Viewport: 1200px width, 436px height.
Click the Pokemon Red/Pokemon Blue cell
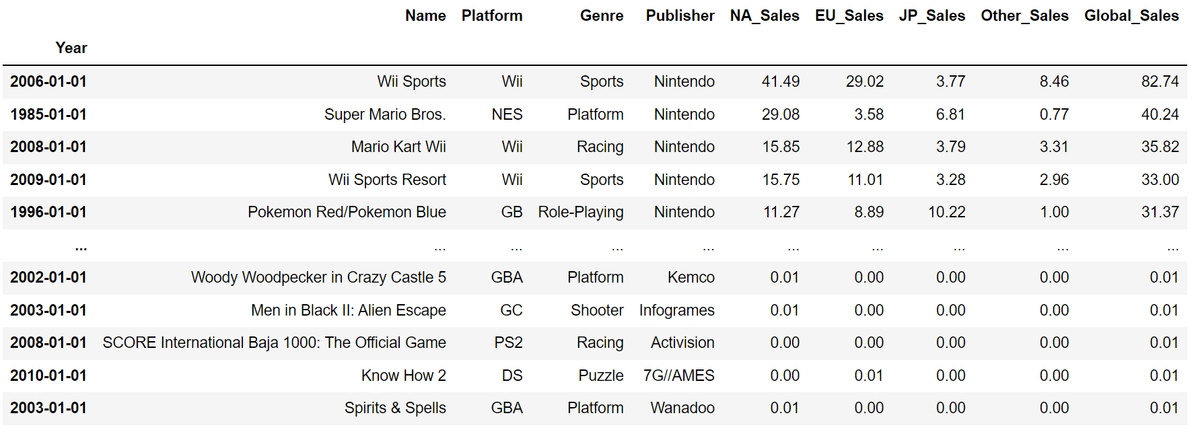[347, 212]
